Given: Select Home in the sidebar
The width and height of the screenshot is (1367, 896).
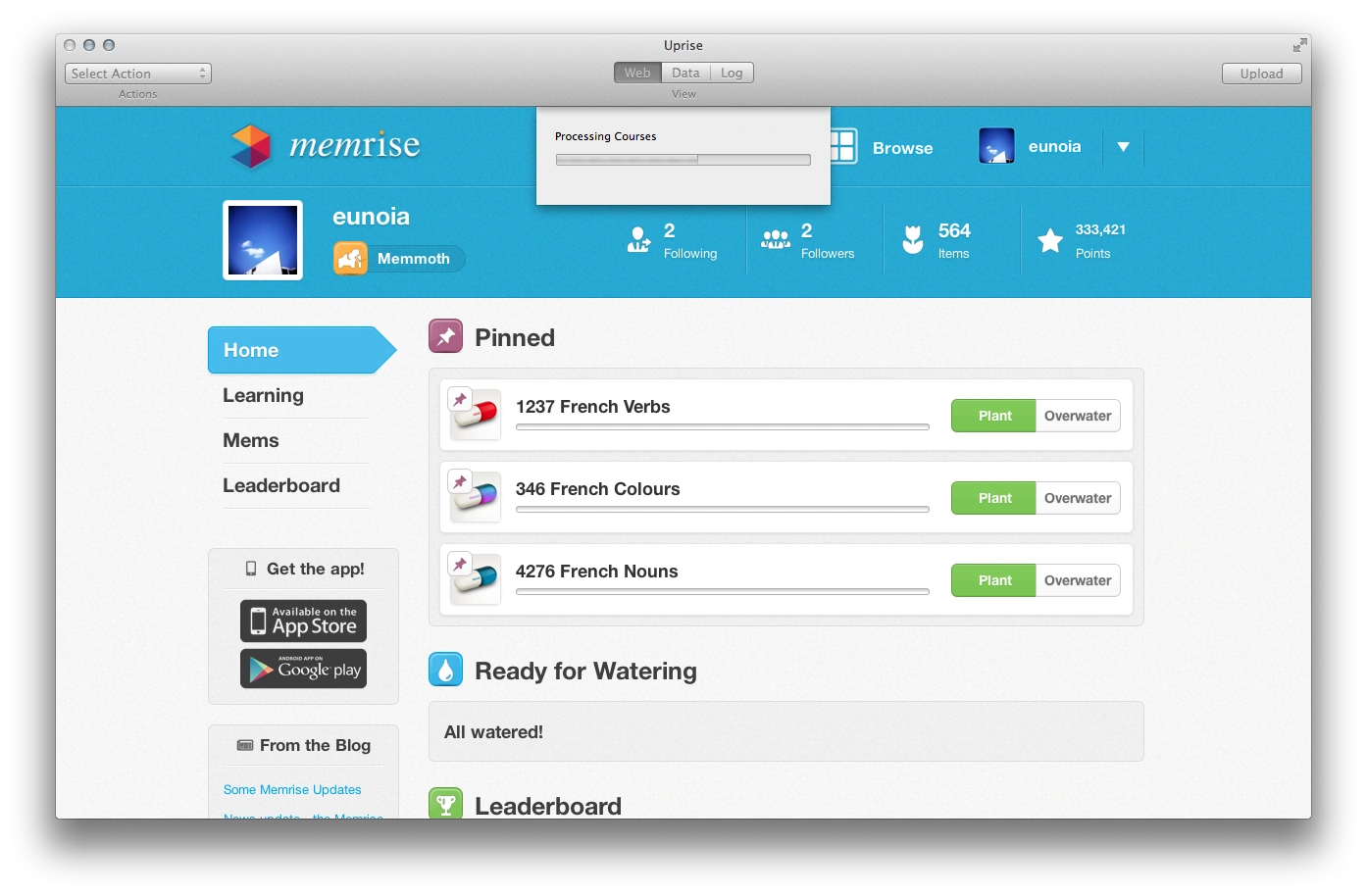Looking at the screenshot, I should (301, 350).
